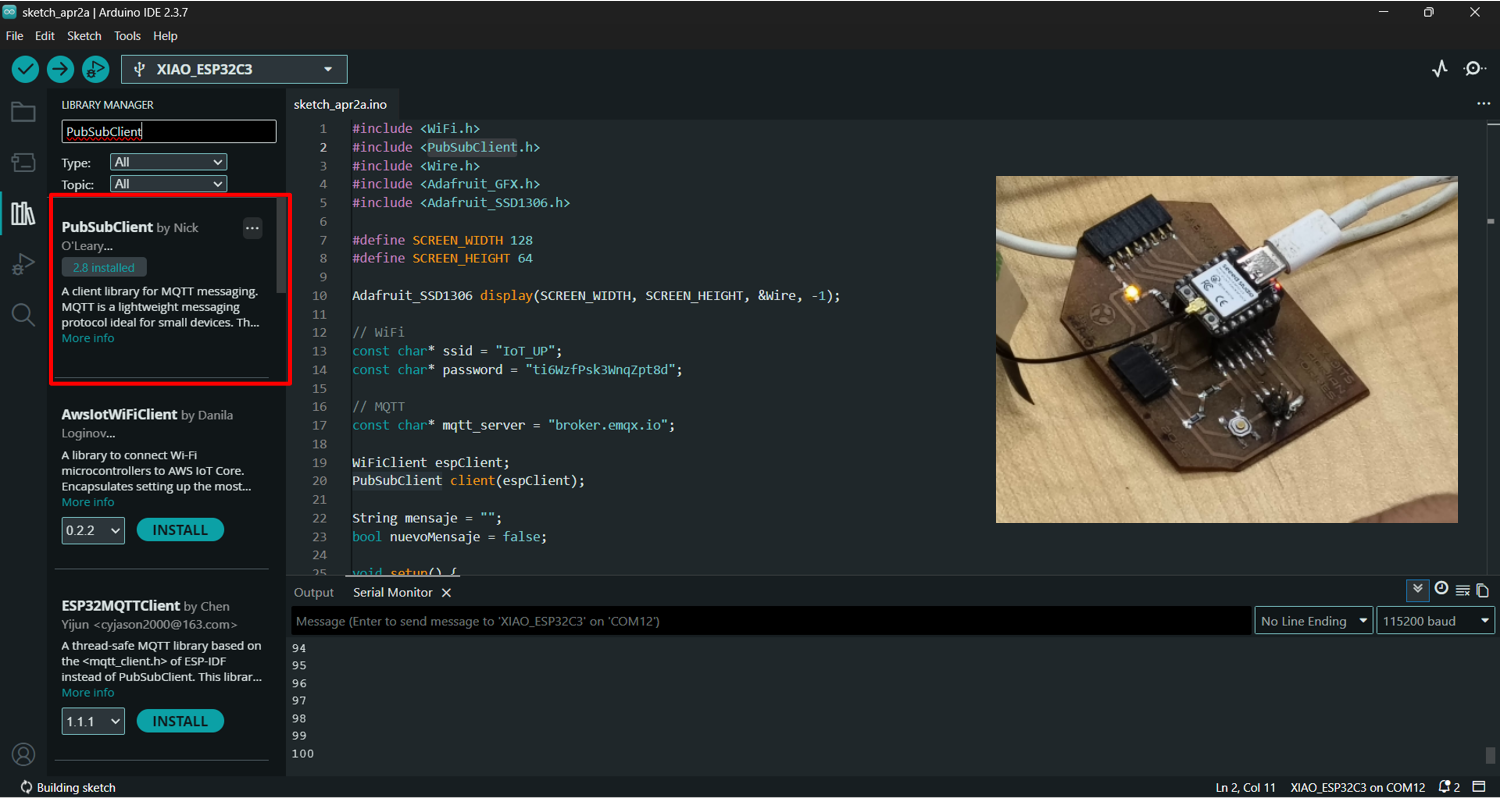Click the serial Message input field
The image size is (1500, 798).
771,621
